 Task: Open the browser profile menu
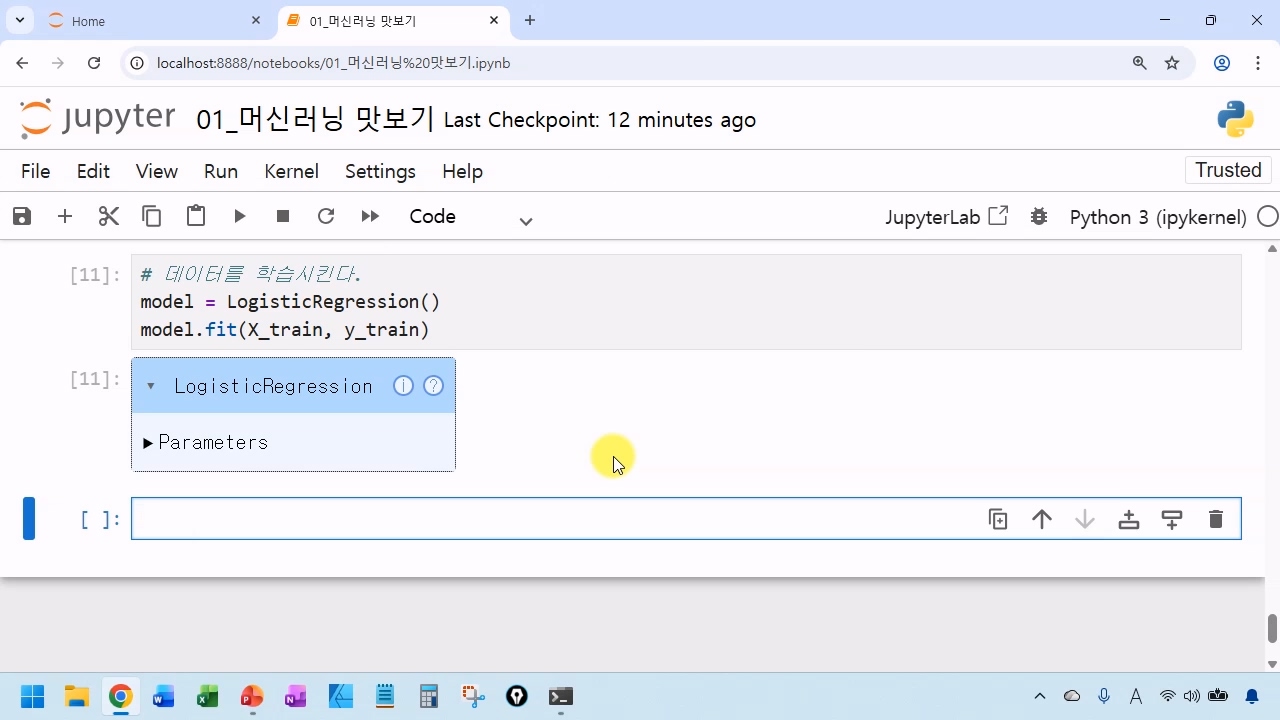[x=1222, y=63]
